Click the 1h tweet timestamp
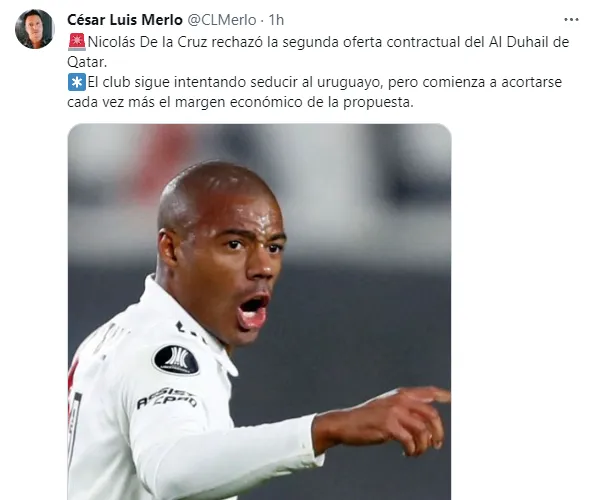 [x=276, y=20]
